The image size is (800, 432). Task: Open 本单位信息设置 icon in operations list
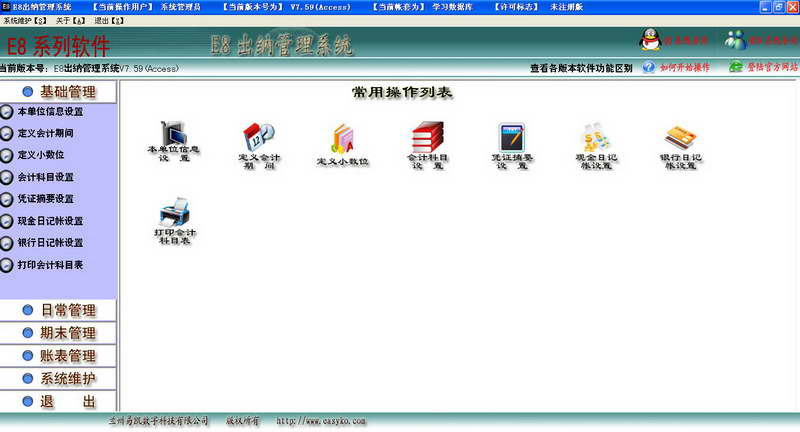click(173, 137)
